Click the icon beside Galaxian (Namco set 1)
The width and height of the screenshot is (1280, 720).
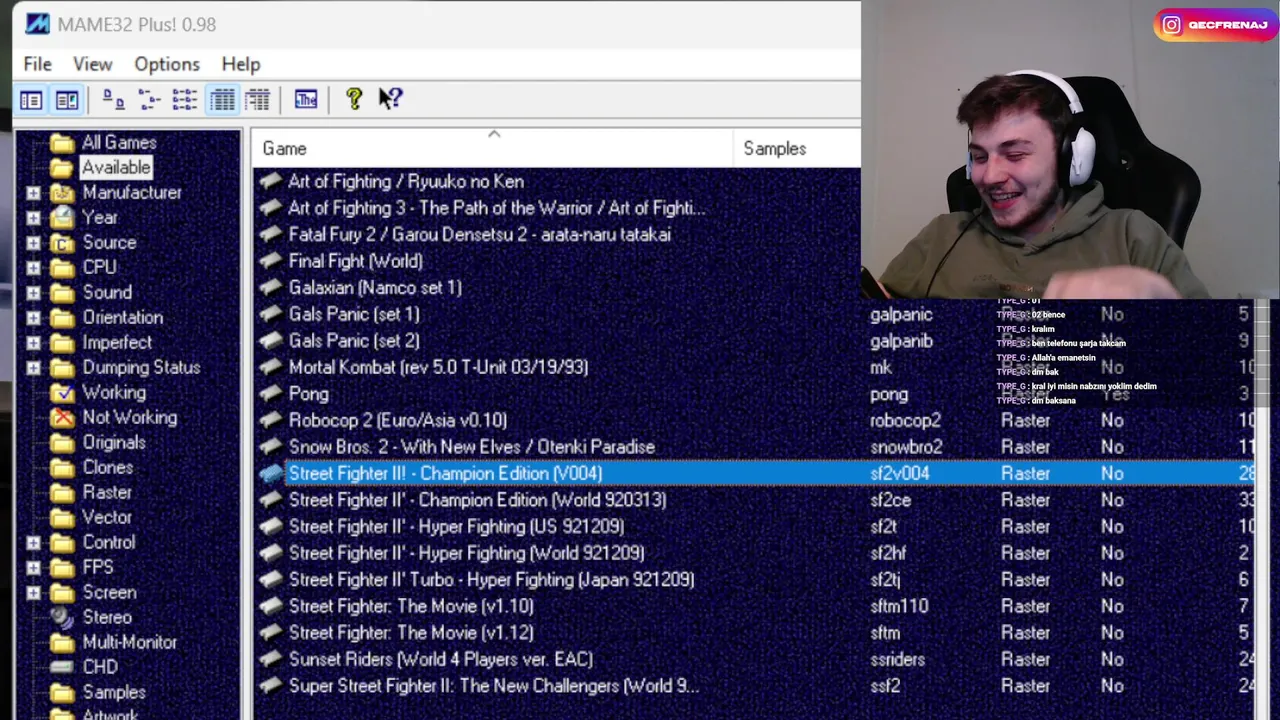(x=271, y=288)
